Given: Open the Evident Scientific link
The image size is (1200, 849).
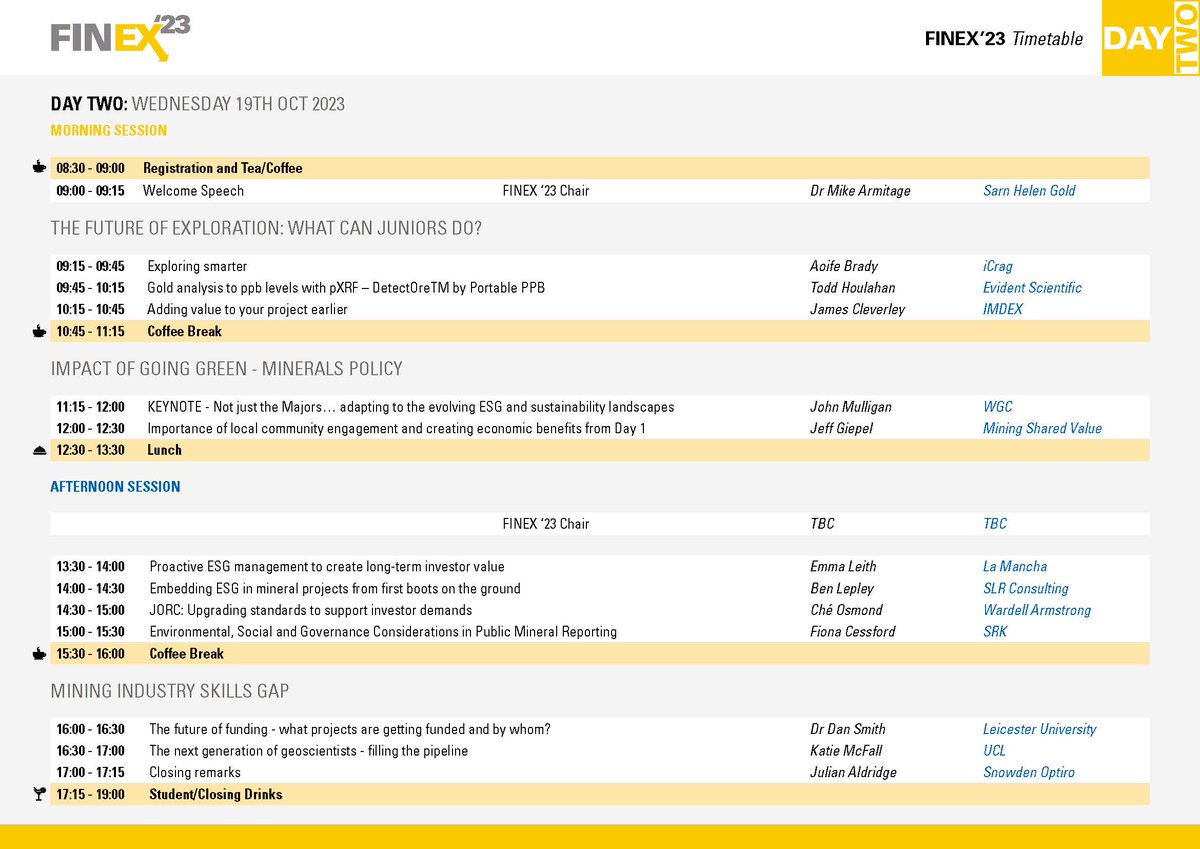Looking at the screenshot, I should click(x=1032, y=288).
